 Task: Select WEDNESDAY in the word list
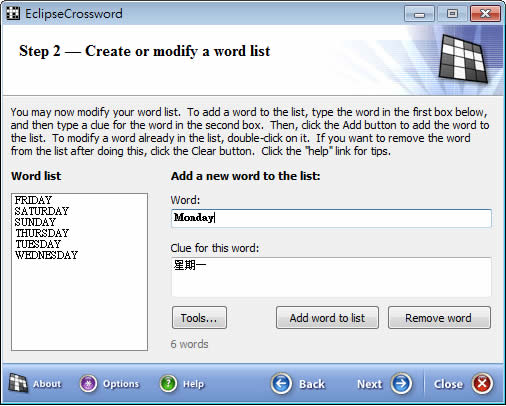[x=46, y=255]
